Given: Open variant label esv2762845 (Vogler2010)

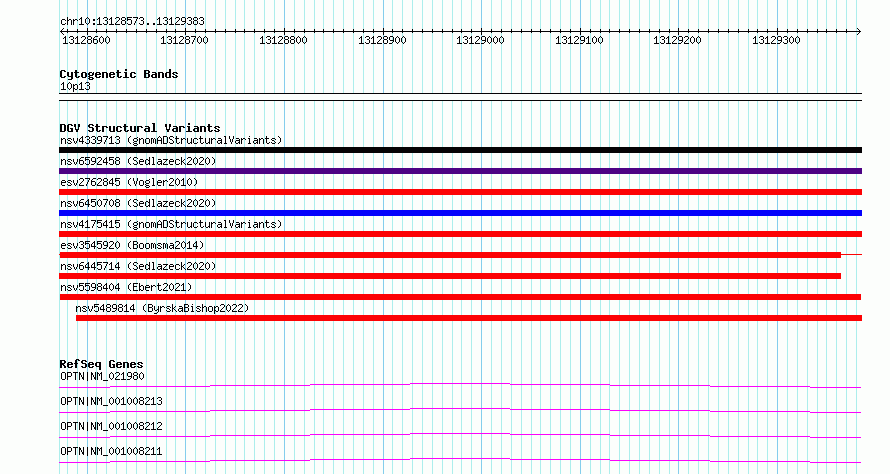Looking at the screenshot, I should (129, 182).
